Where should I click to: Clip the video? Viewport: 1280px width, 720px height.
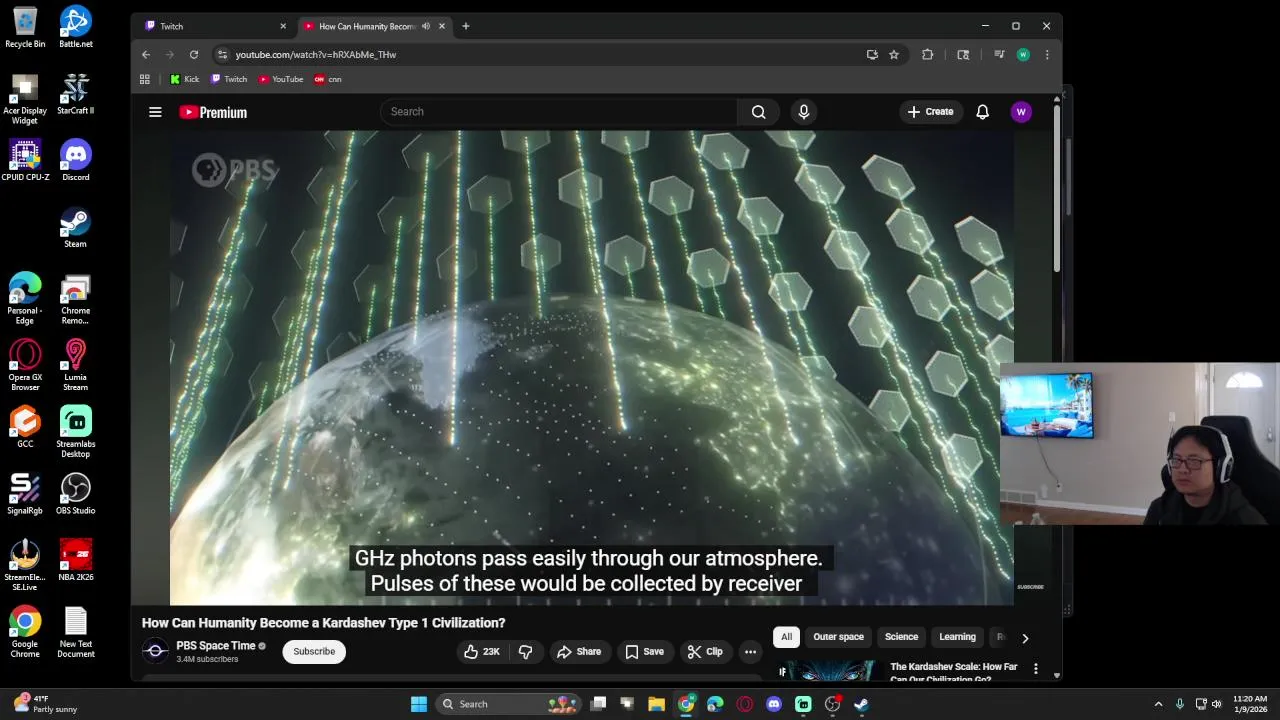click(705, 652)
